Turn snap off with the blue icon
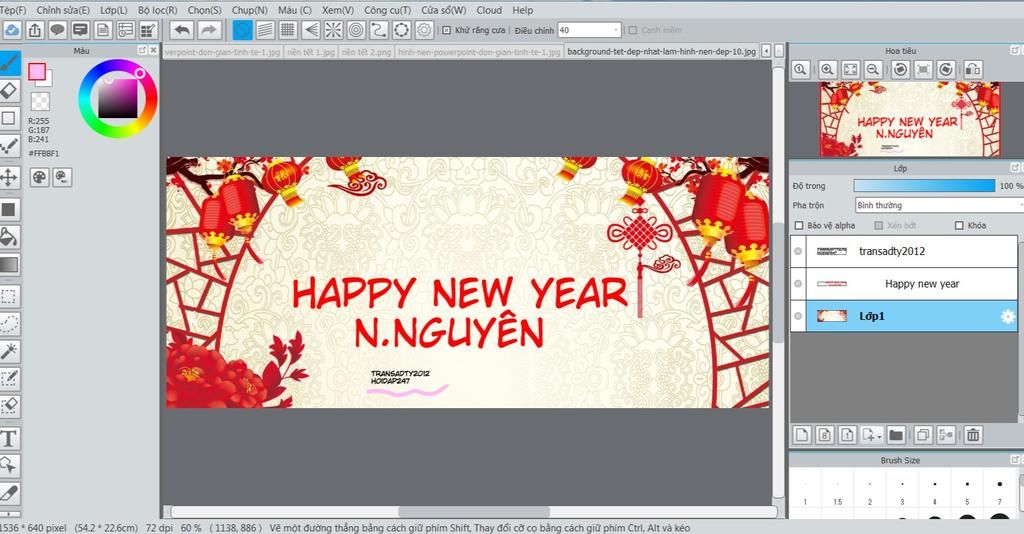 click(x=242, y=30)
